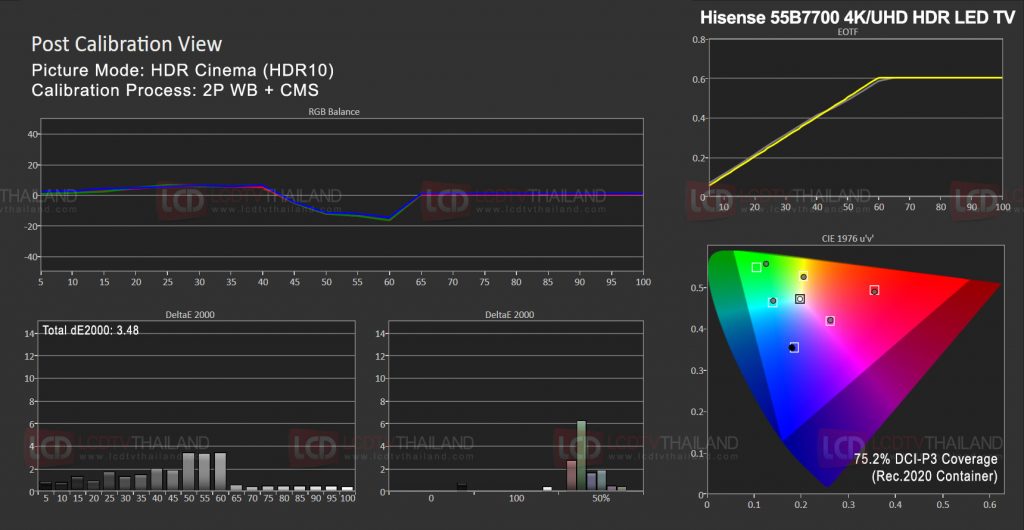
Task: Click the small white bar in color DeltaE chart
Action: coord(547,488)
